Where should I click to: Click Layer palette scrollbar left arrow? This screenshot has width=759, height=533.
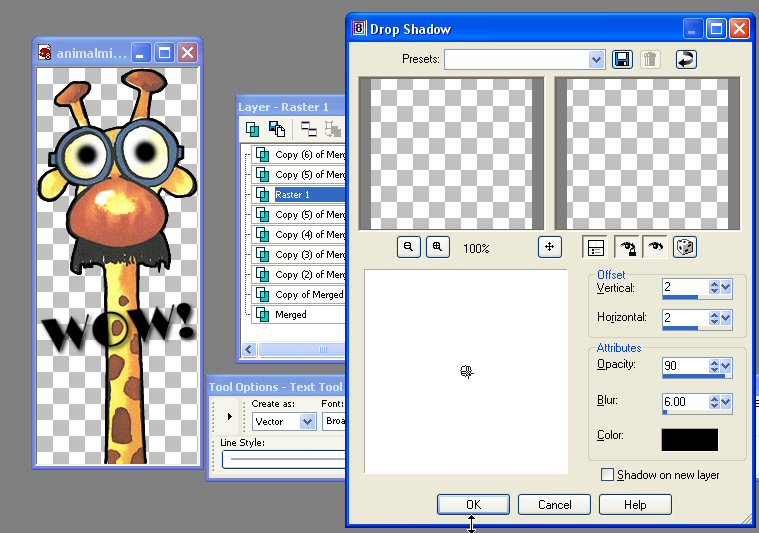coord(249,349)
